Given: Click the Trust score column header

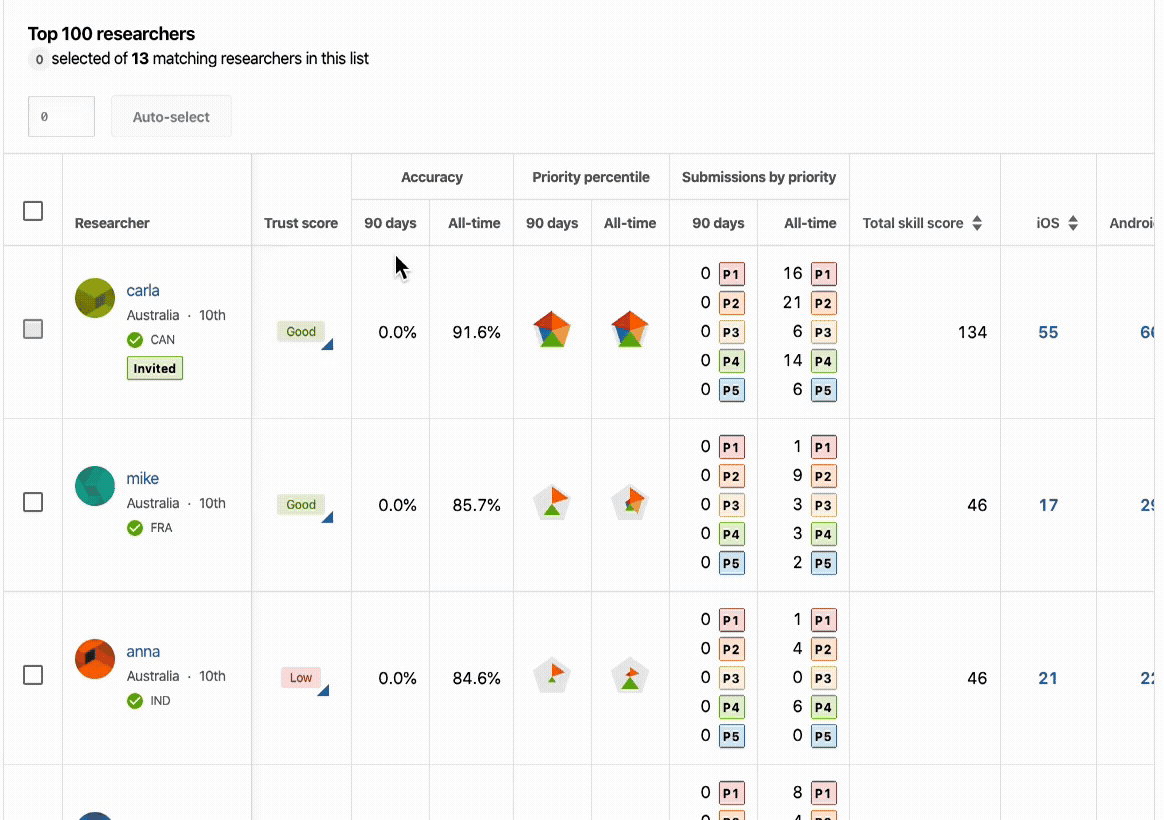Looking at the screenshot, I should tap(301, 223).
